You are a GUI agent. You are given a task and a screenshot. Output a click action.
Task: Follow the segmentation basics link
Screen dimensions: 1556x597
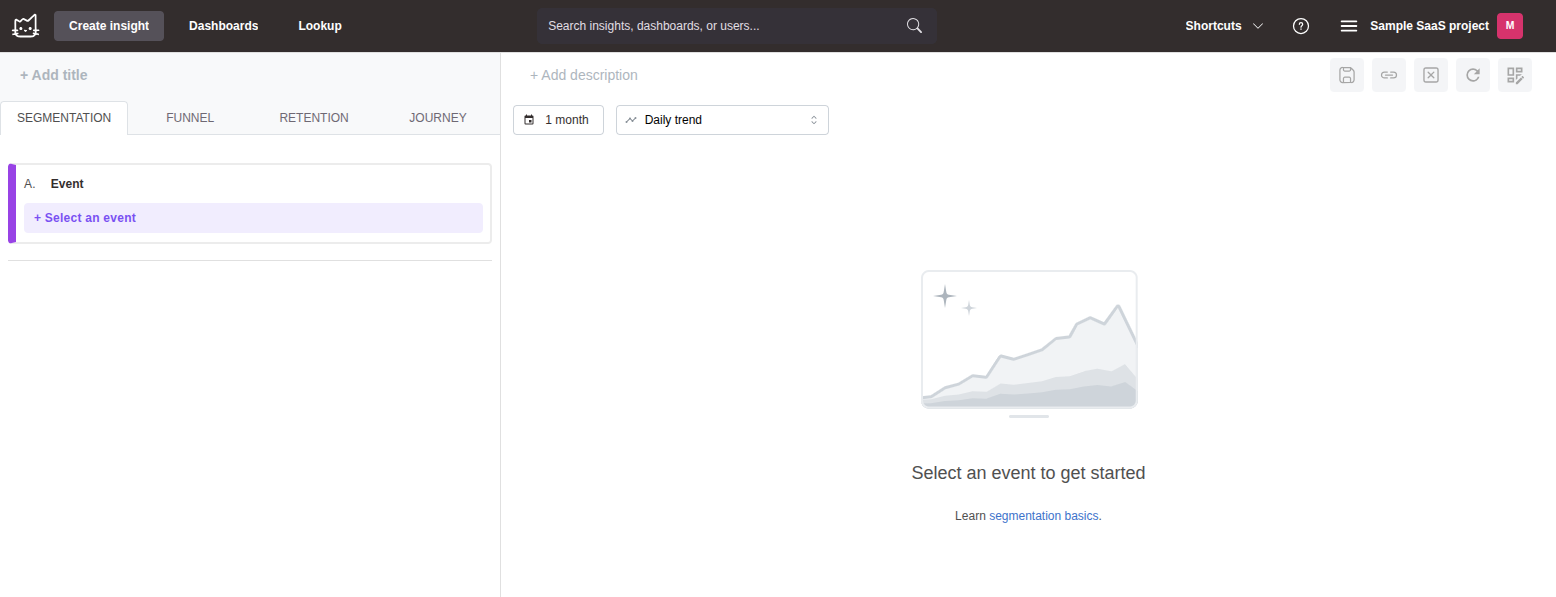pos(1043,516)
